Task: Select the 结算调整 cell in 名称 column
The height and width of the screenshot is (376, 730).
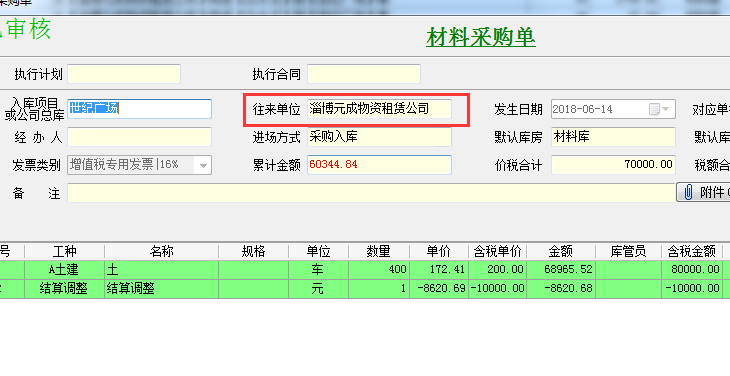Action: coord(162,289)
